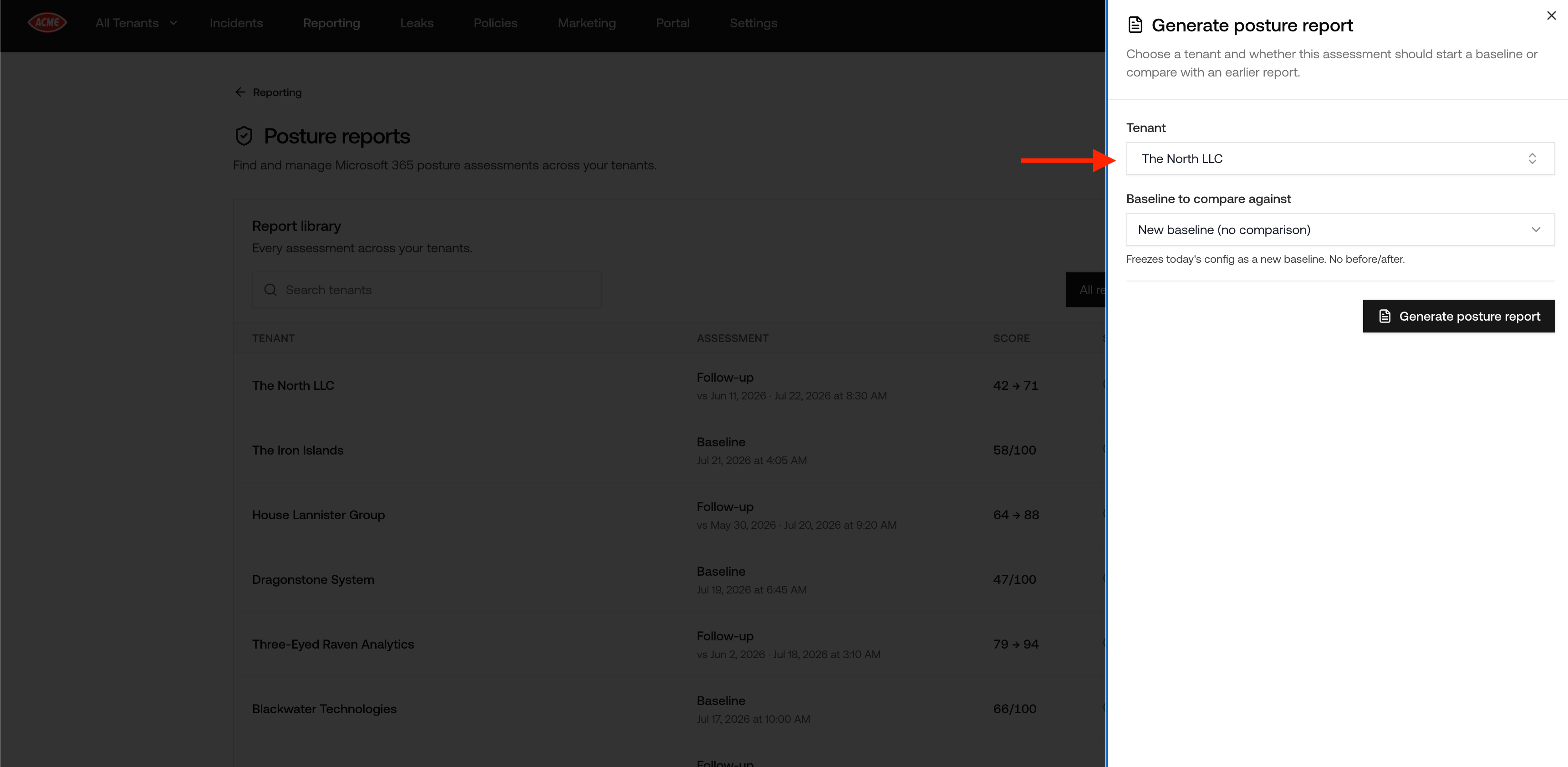Click the ASSESSMENT column header
This screenshot has height=767, width=1568.
[733, 338]
